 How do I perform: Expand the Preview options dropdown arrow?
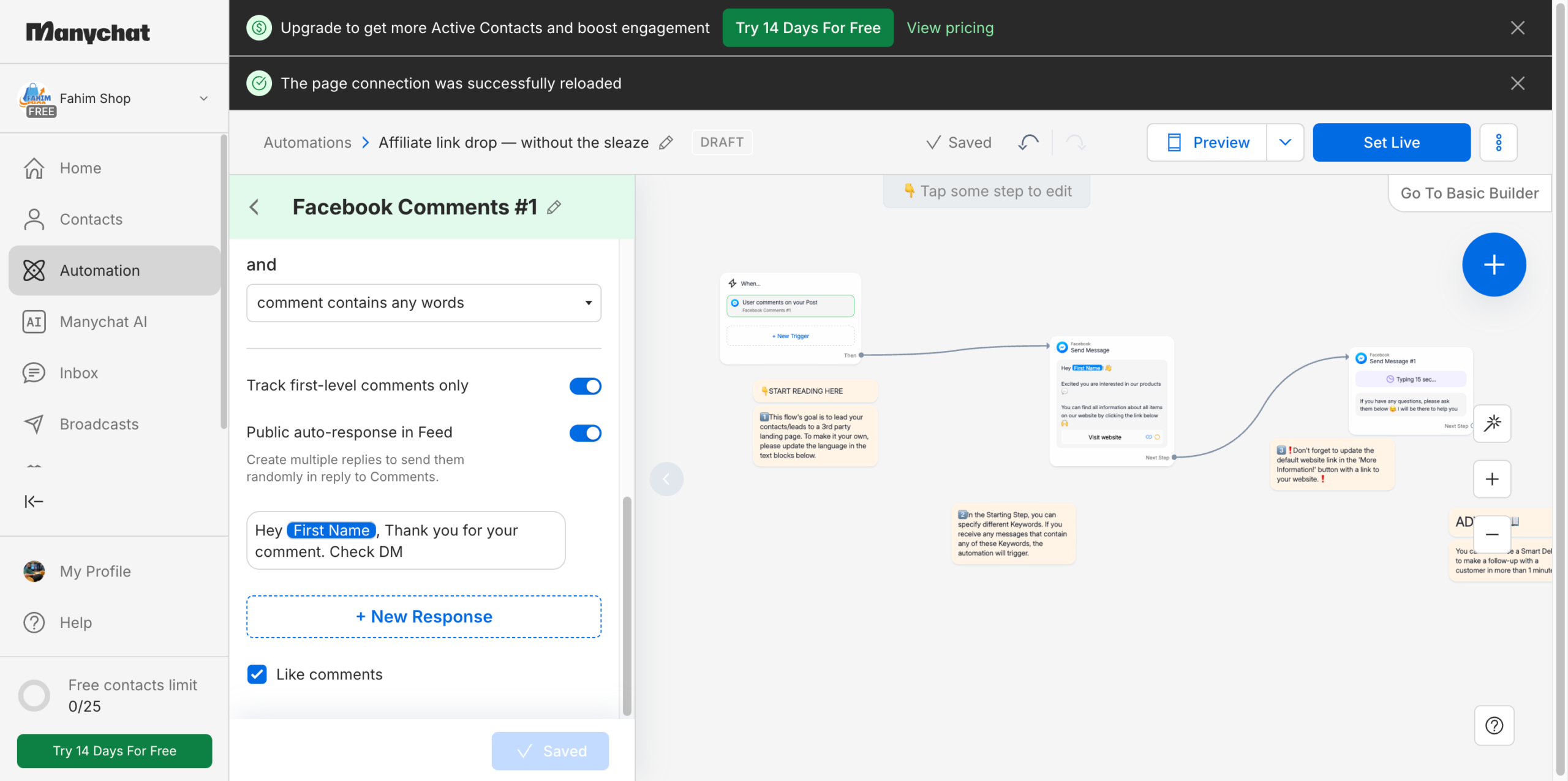coord(1285,143)
